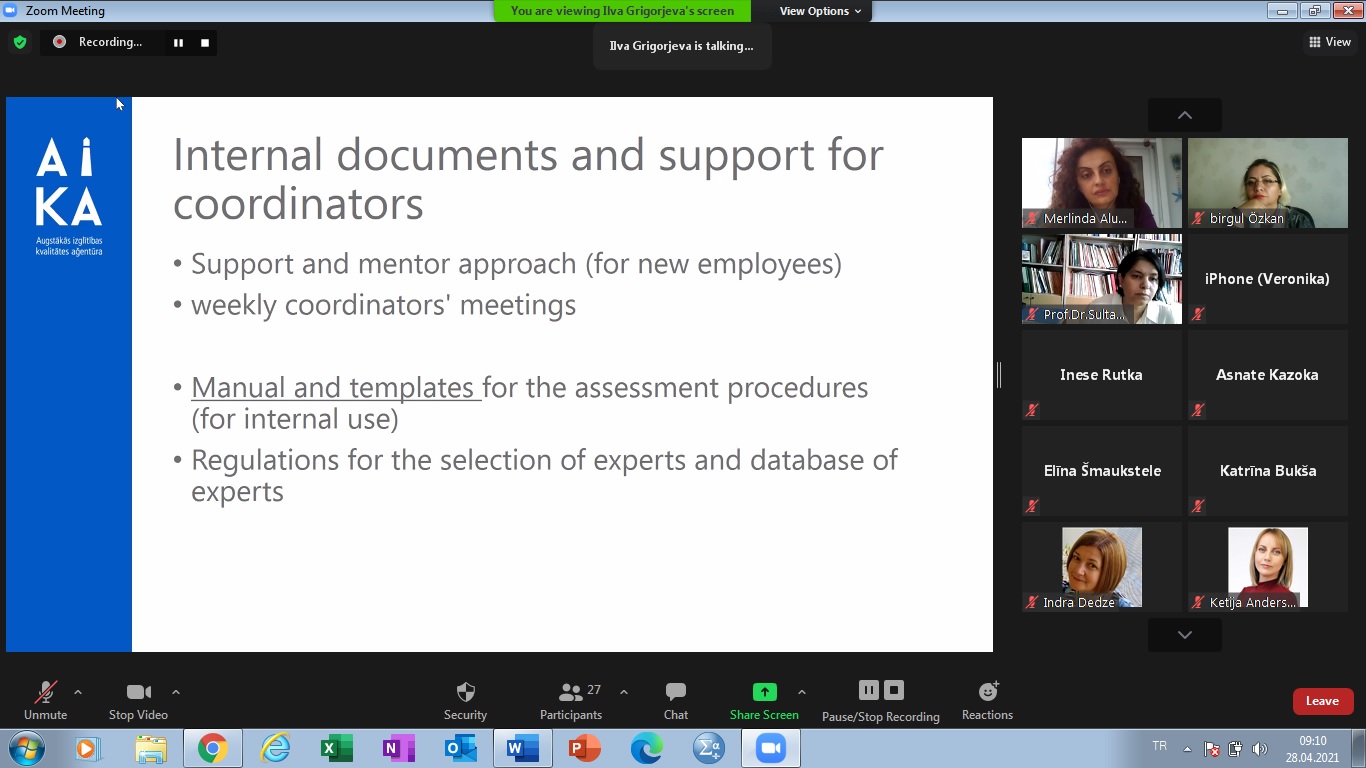Click the green Share Screen icon
This screenshot has width=1366, height=768.
[764, 692]
